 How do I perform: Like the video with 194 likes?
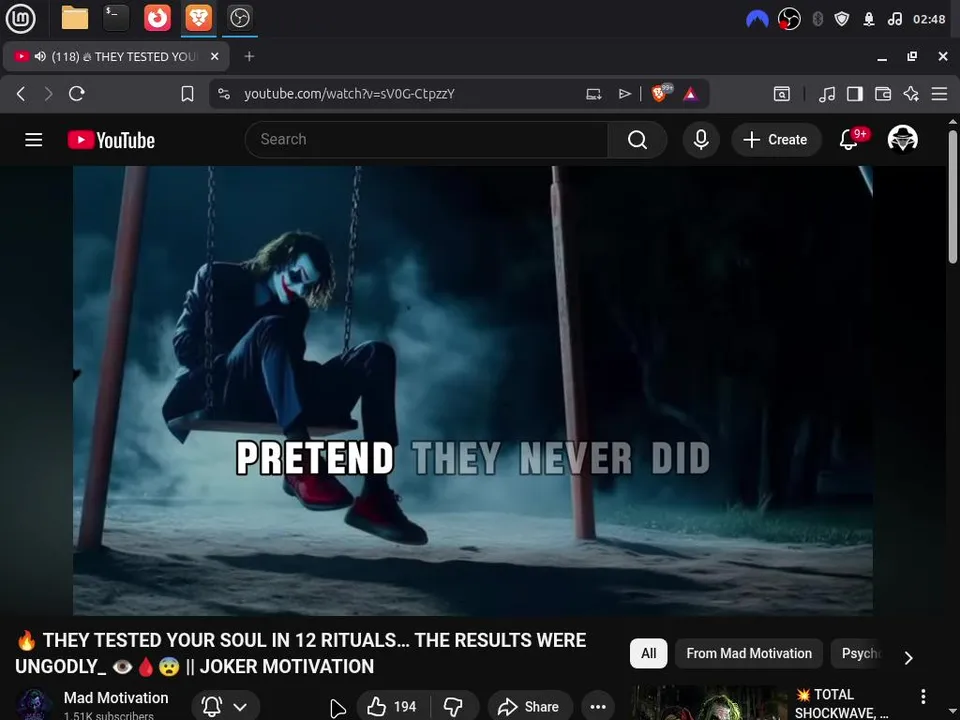tap(392, 707)
